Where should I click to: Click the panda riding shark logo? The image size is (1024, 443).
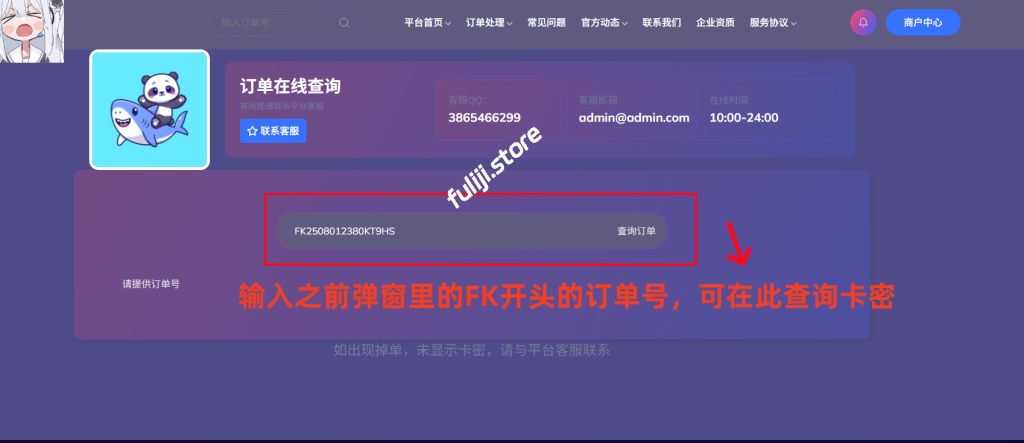point(150,110)
